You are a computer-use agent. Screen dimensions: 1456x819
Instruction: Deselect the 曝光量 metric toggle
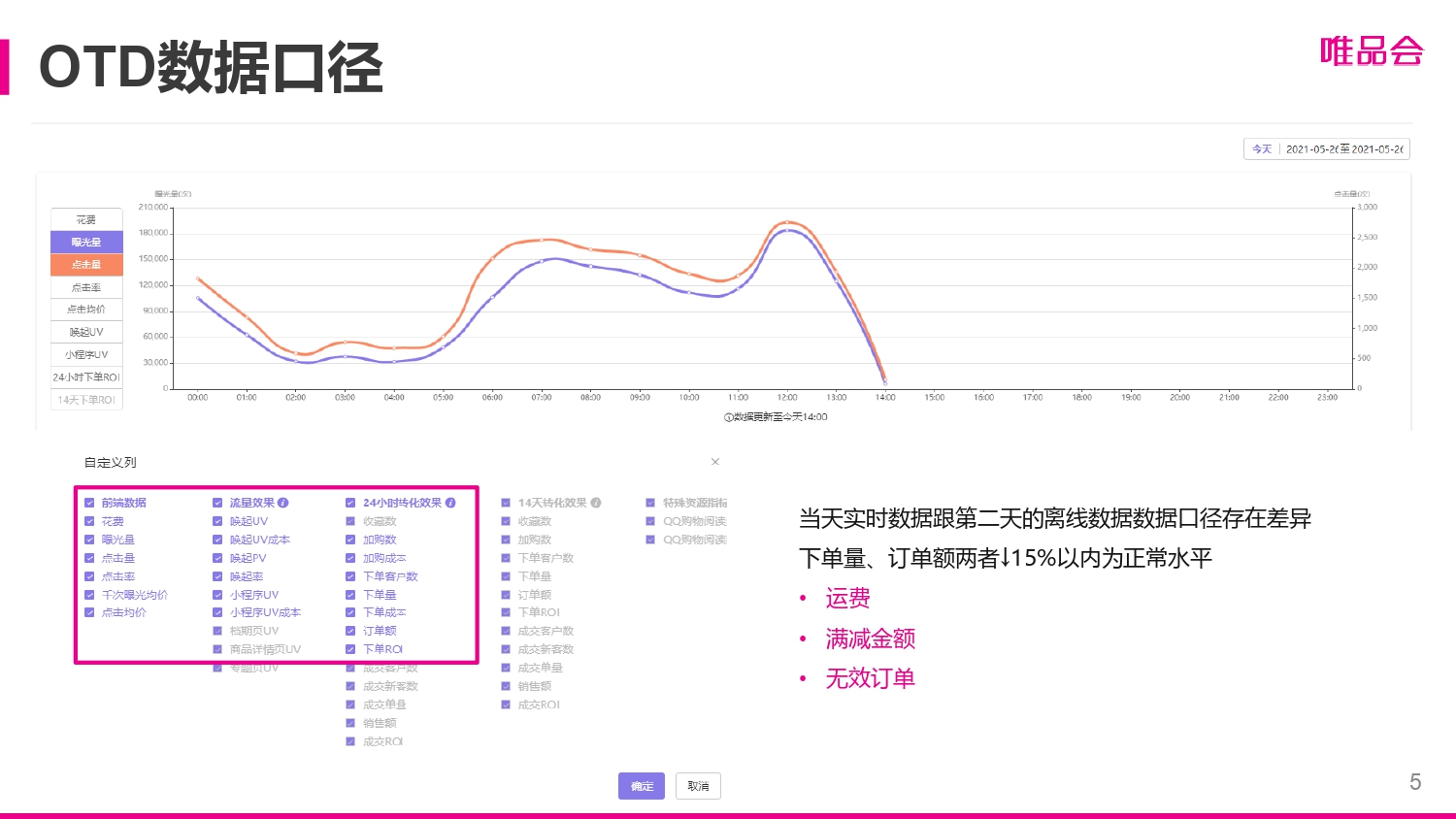click(x=86, y=241)
